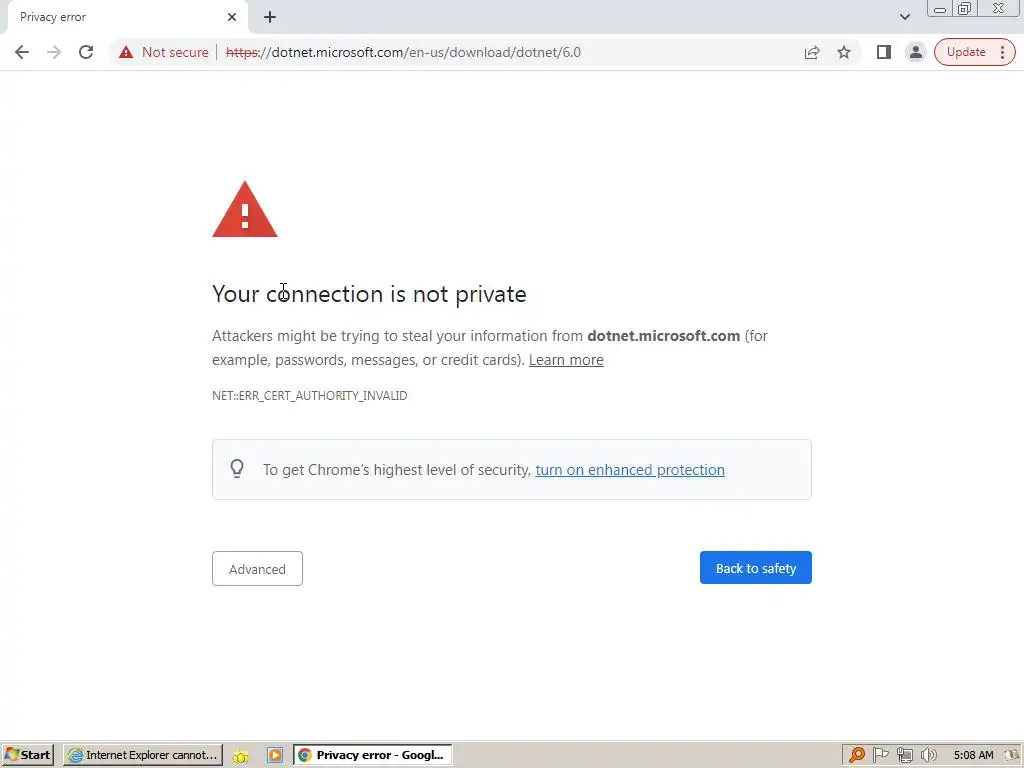
Task: Switch to Internet Explorer taskbar item
Action: (143, 755)
